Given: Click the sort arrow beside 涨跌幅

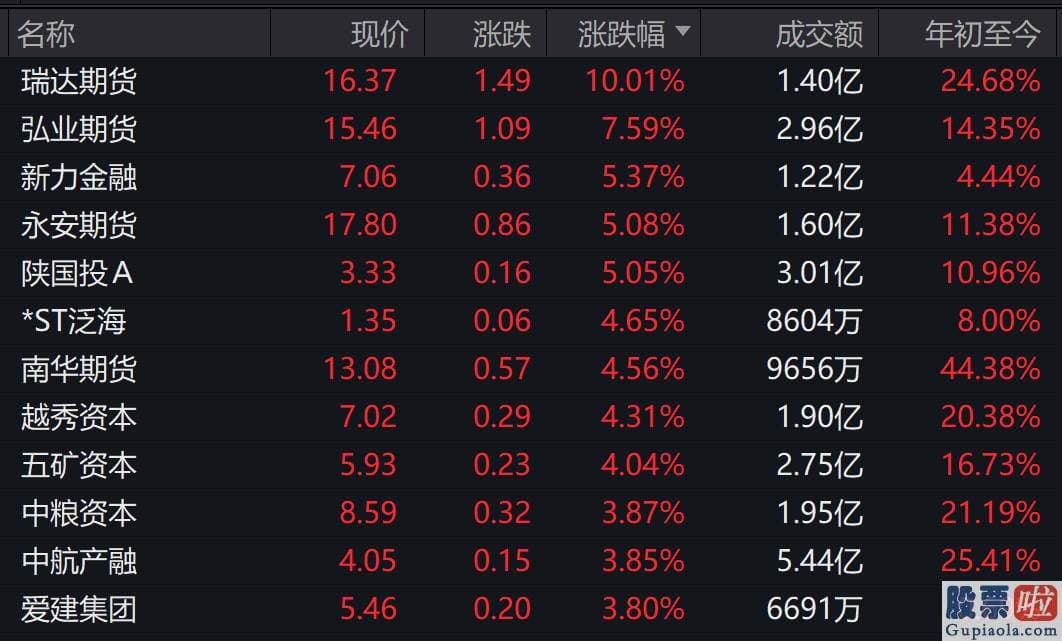Looking at the screenshot, I should point(683,30).
